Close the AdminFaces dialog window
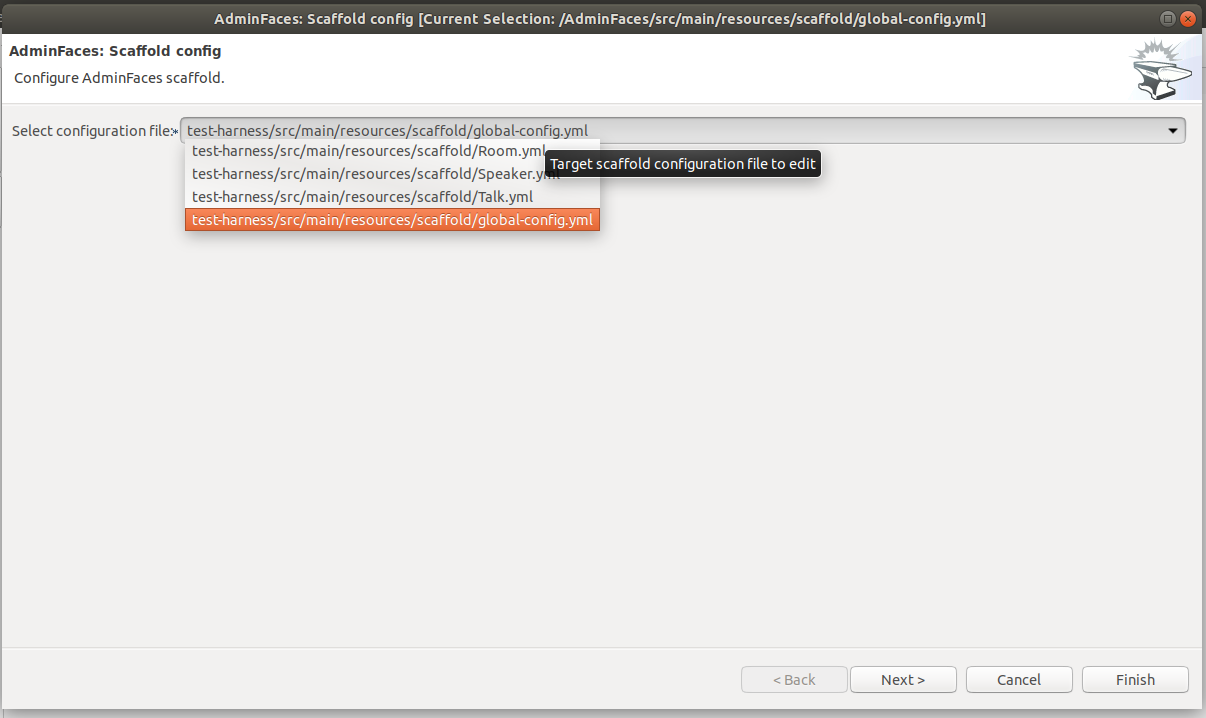 [1188, 19]
